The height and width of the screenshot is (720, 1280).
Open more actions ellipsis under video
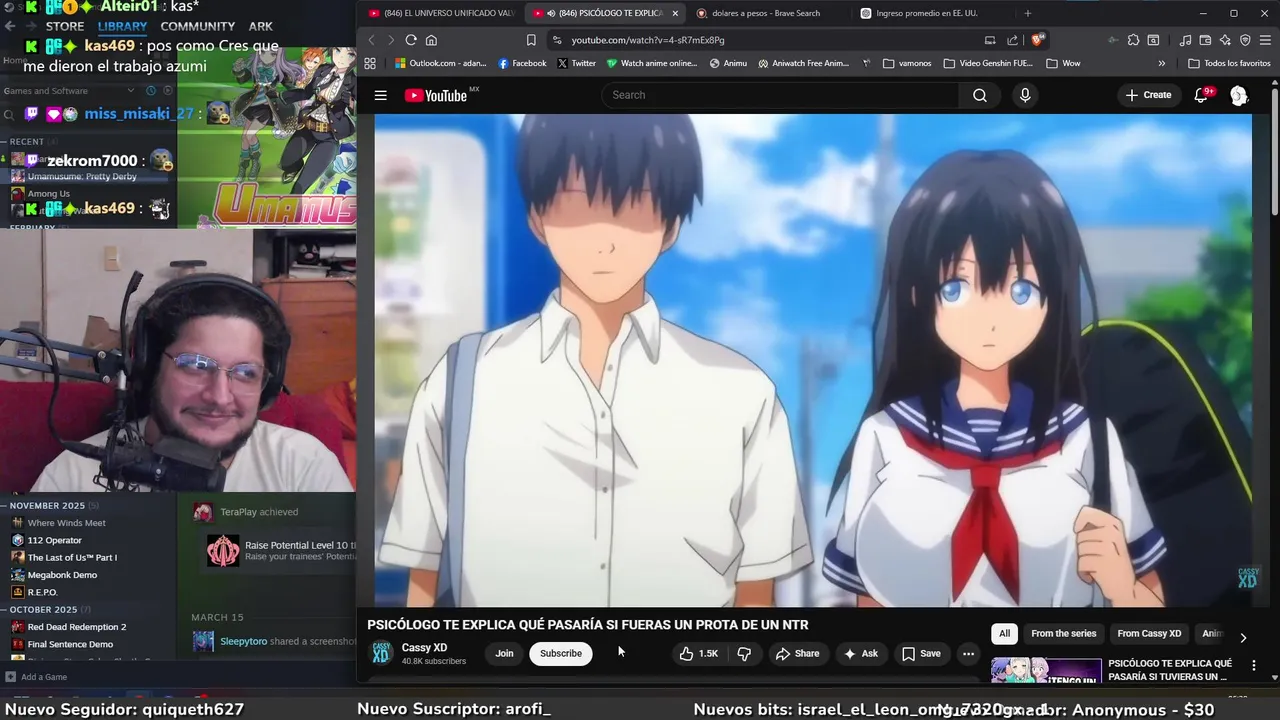(x=968, y=653)
